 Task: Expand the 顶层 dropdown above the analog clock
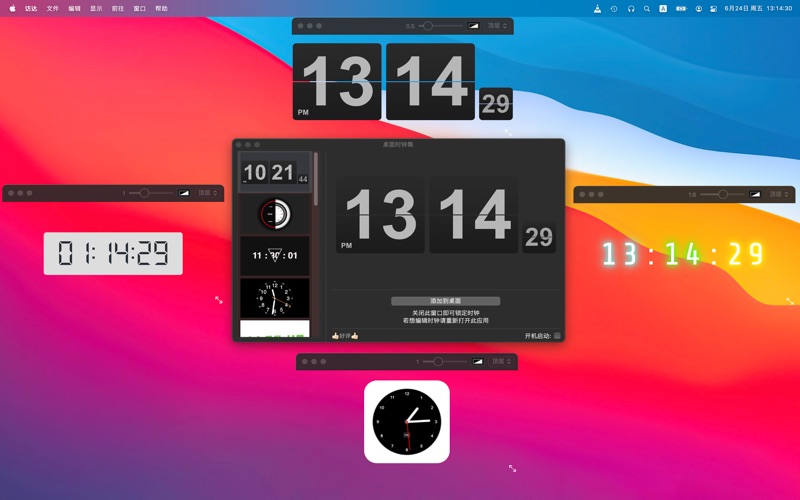(502, 361)
